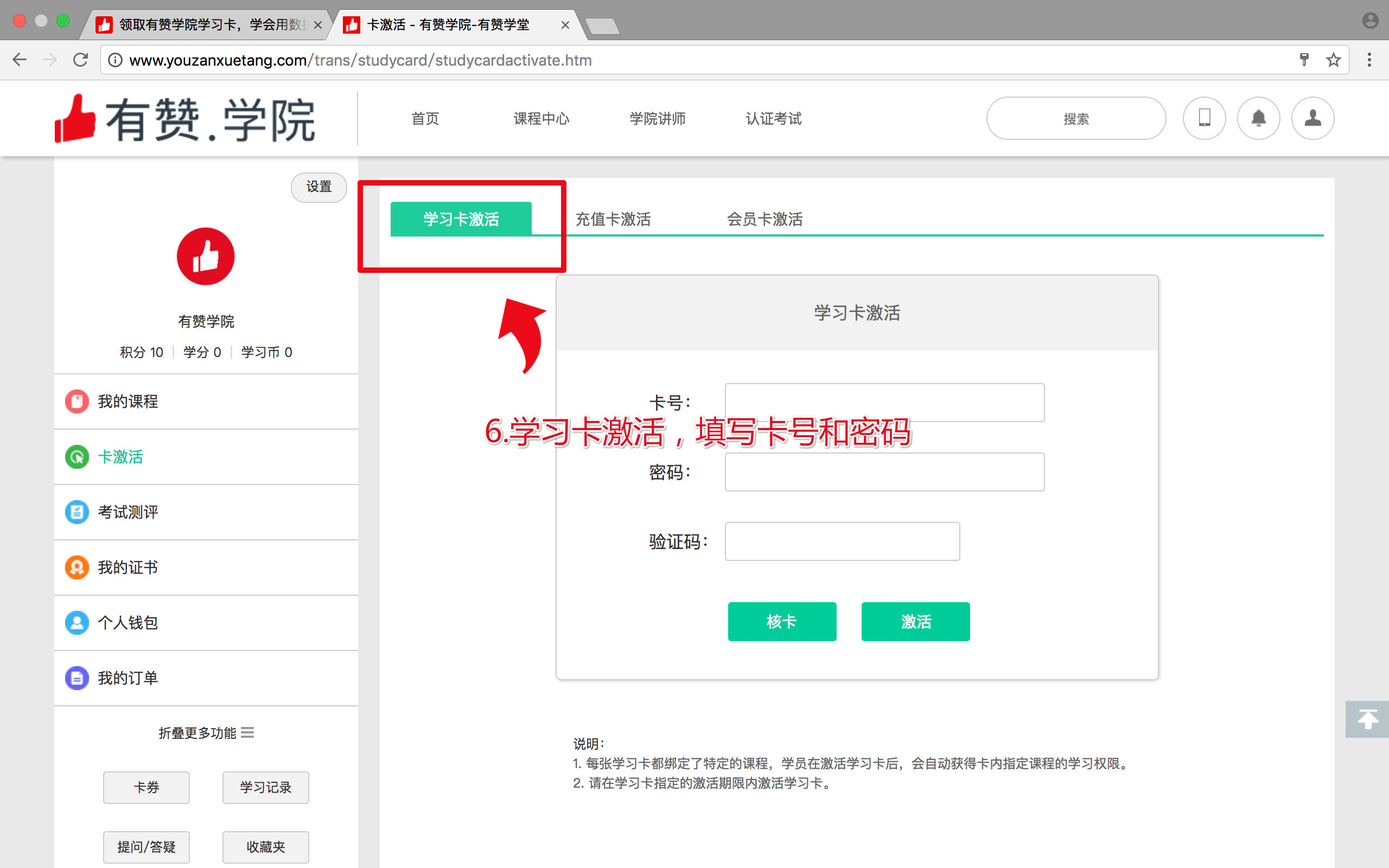Collapse the 折叠更多功能 section
This screenshot has width=1389, height=868.
coord(206,733)
